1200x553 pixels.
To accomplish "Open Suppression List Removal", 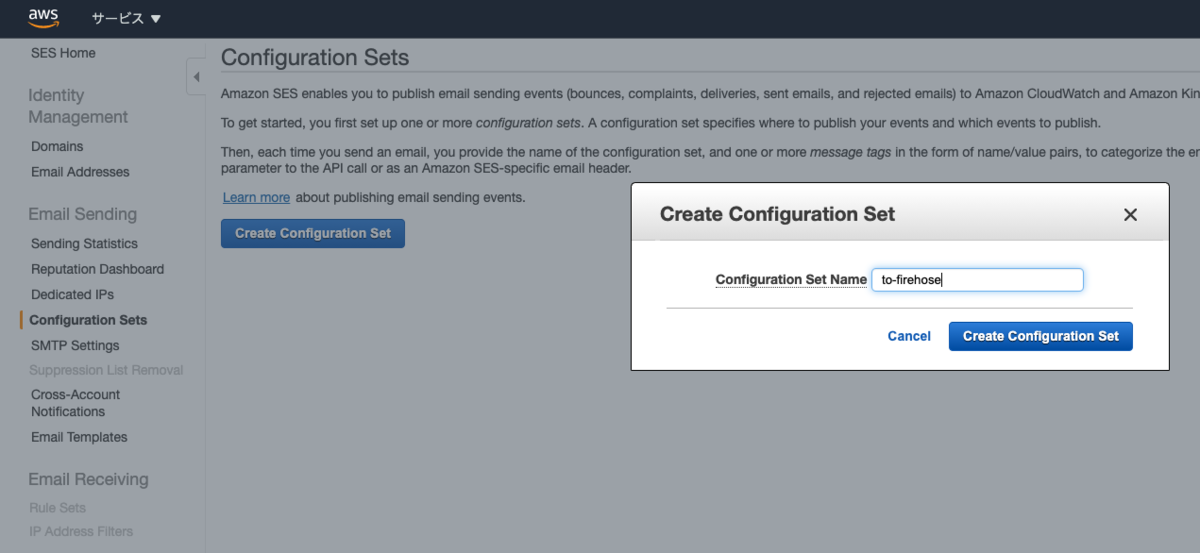I will [x=106, y=370].
